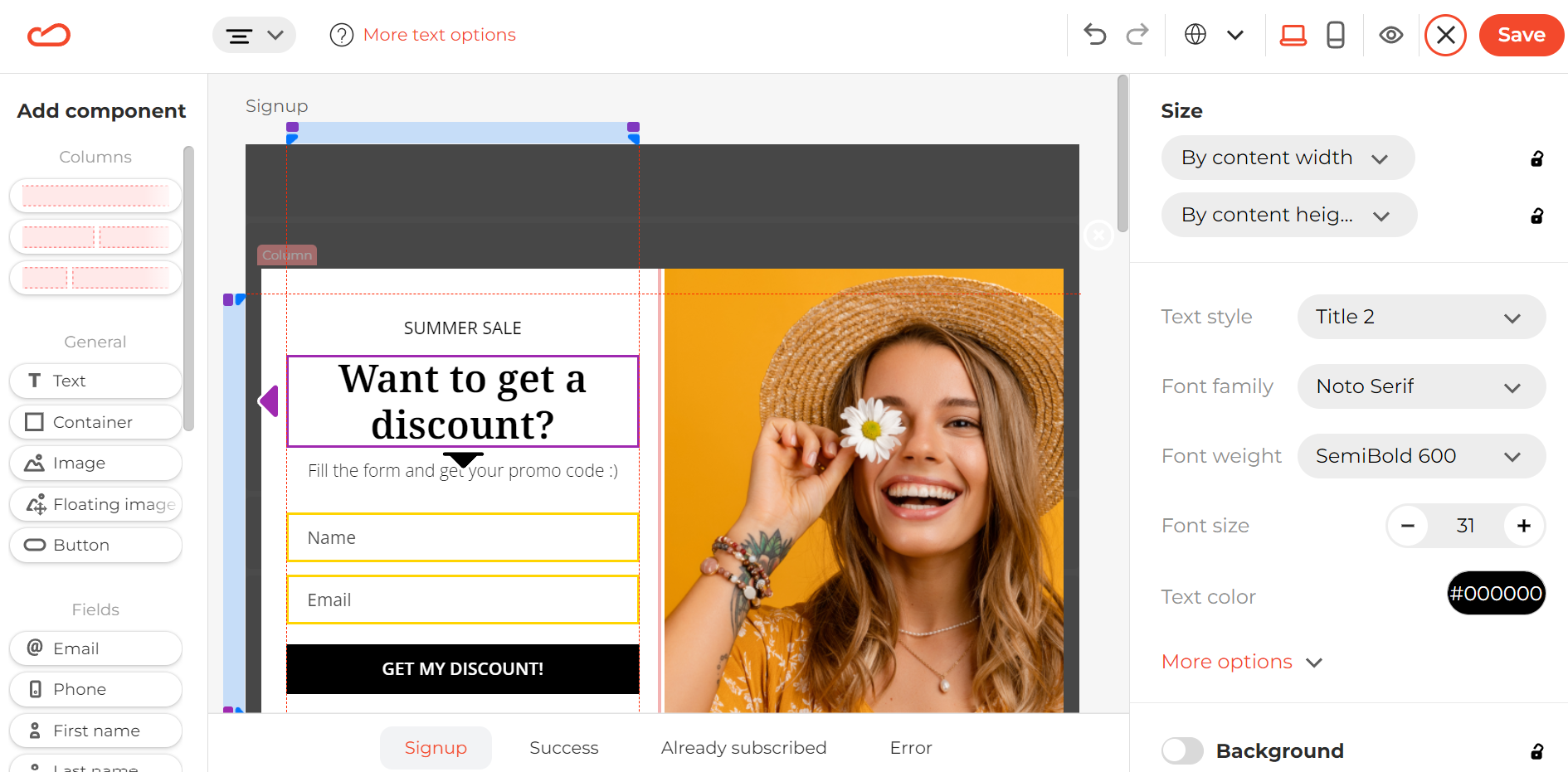Click the help question mark icon

pos(341,35)
